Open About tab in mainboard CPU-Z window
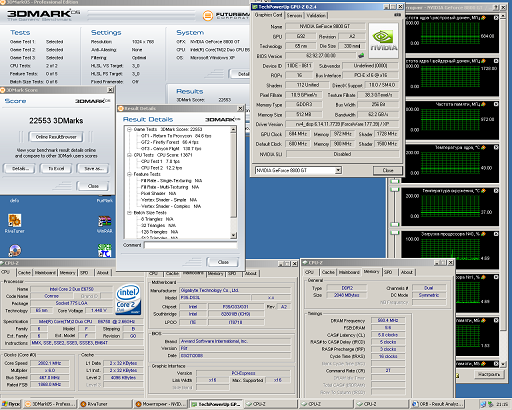 click(x=251, y=273)
